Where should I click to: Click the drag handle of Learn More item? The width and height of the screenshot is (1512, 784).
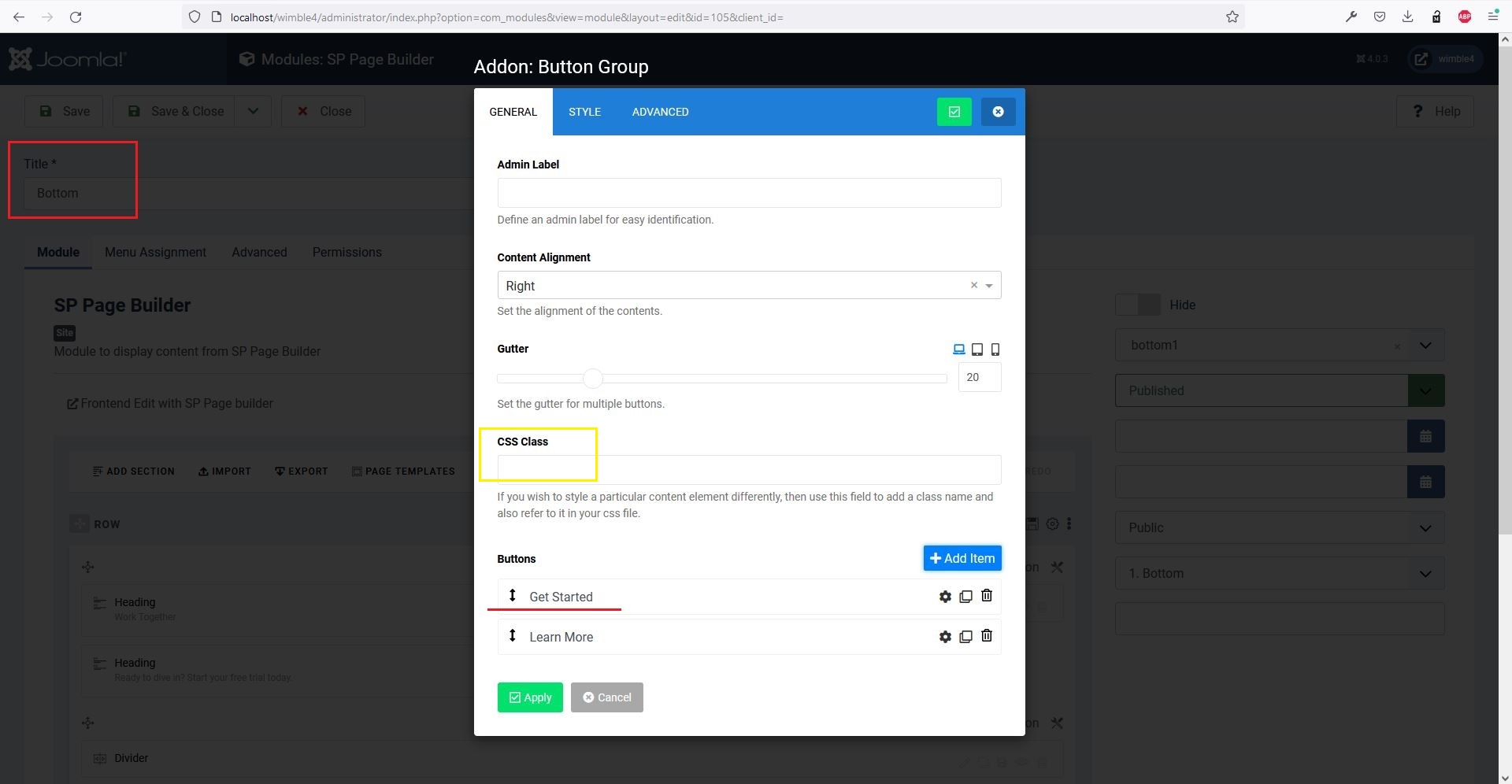click(x=512, y=635)
